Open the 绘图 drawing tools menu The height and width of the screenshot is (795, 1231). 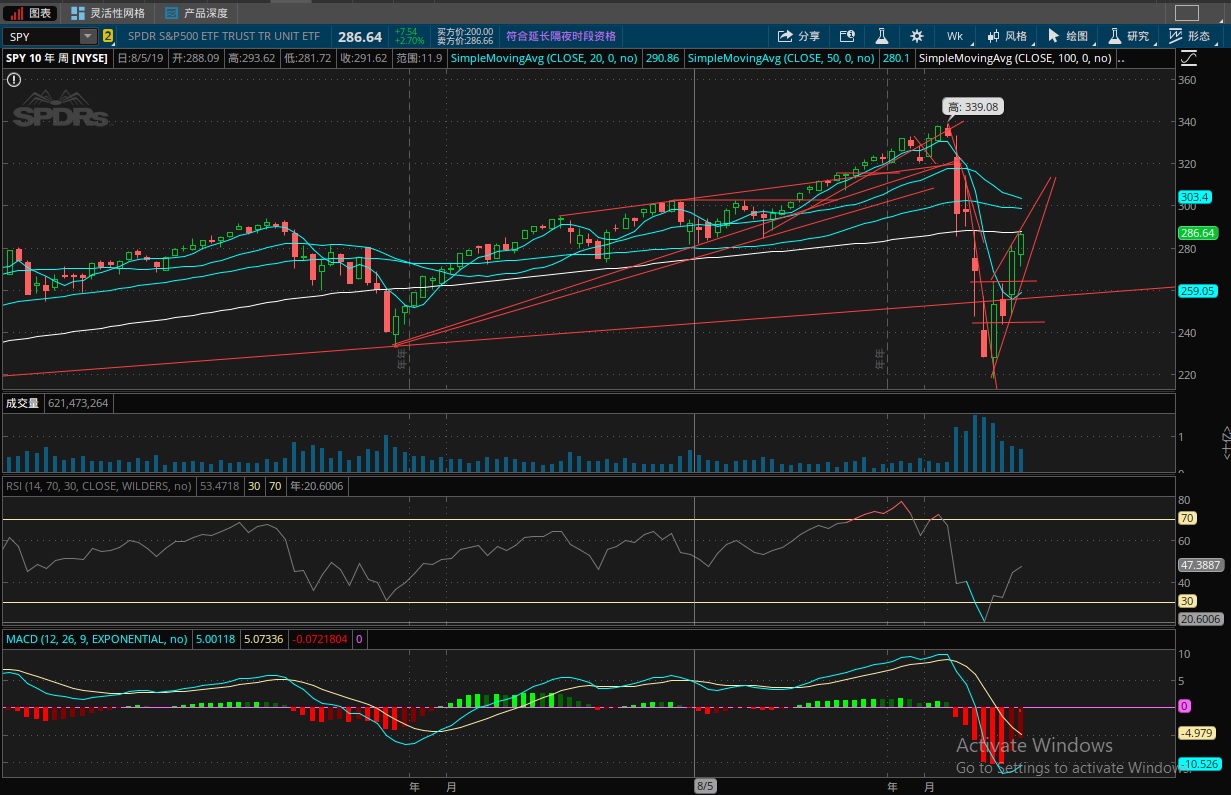coord(1067,36)
